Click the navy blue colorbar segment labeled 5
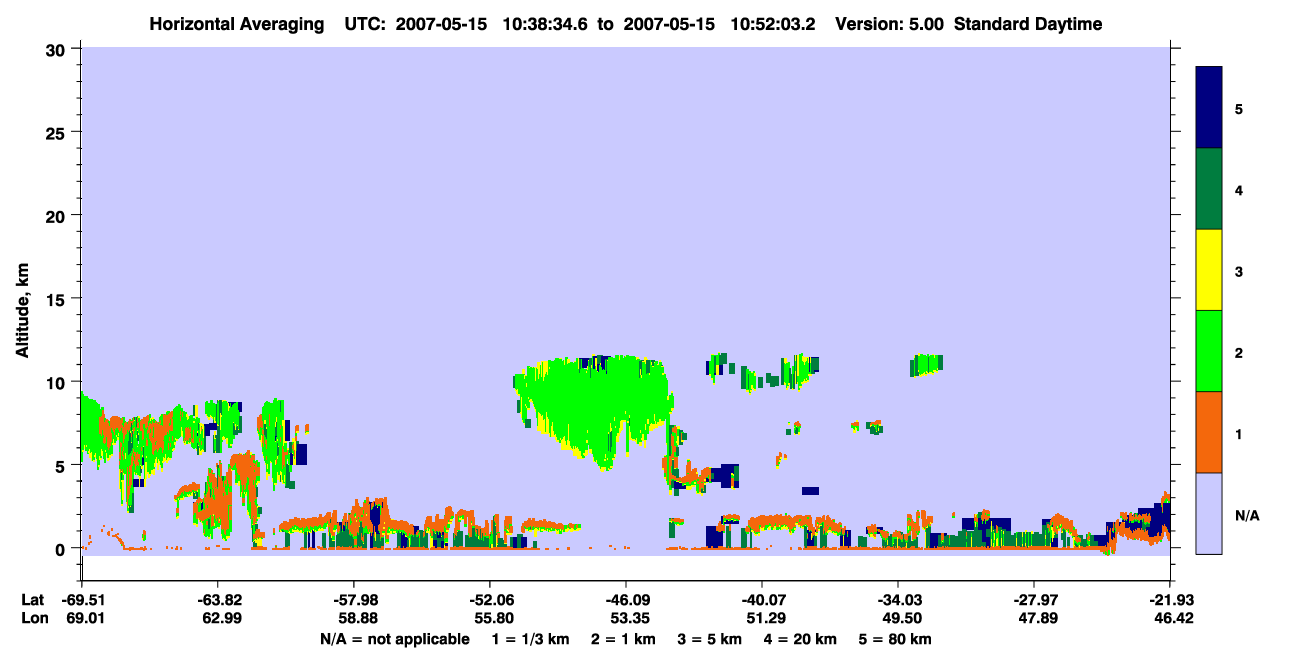This screenshot has width=1300, height=667. [x=1209, y=108]
